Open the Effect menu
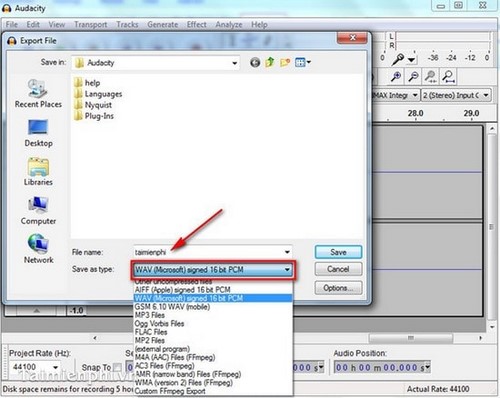Screen dimensions: 500x398 click(197, 25)
